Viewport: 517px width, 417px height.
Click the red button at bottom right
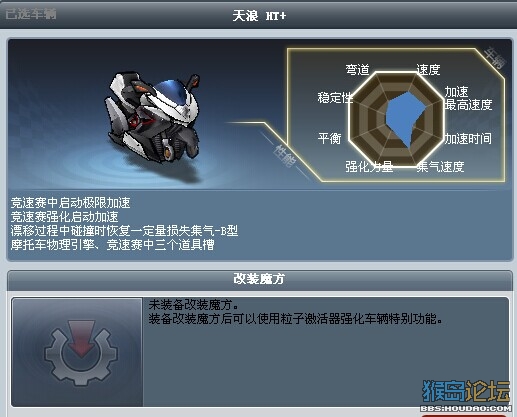pos(463,416)
